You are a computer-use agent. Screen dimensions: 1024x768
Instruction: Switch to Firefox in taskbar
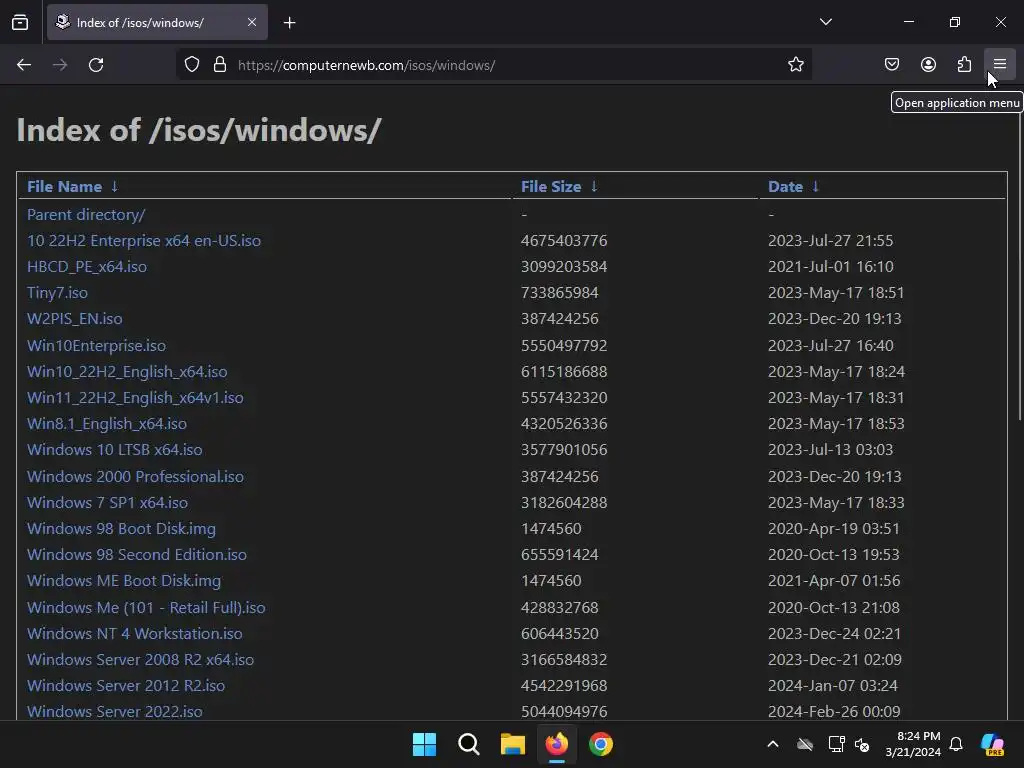click(x=556, y=744)
